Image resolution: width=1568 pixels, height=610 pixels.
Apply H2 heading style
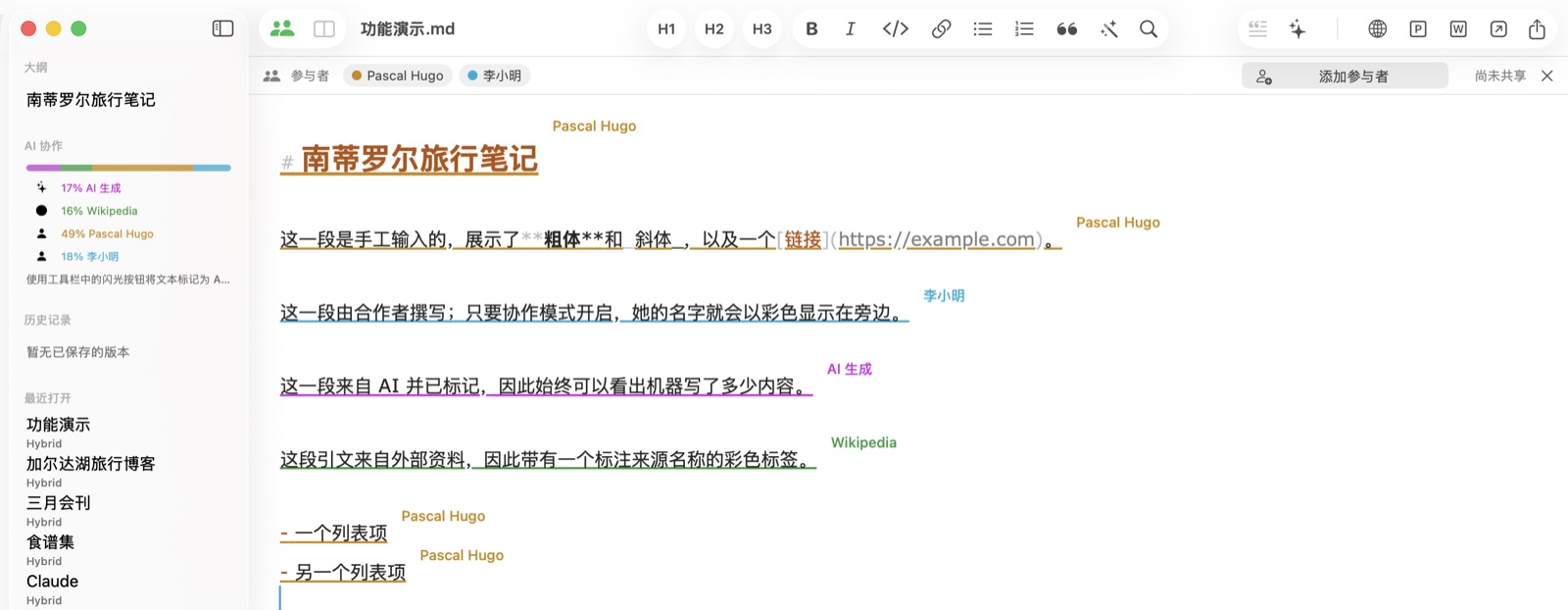click(x=714, y=28)
